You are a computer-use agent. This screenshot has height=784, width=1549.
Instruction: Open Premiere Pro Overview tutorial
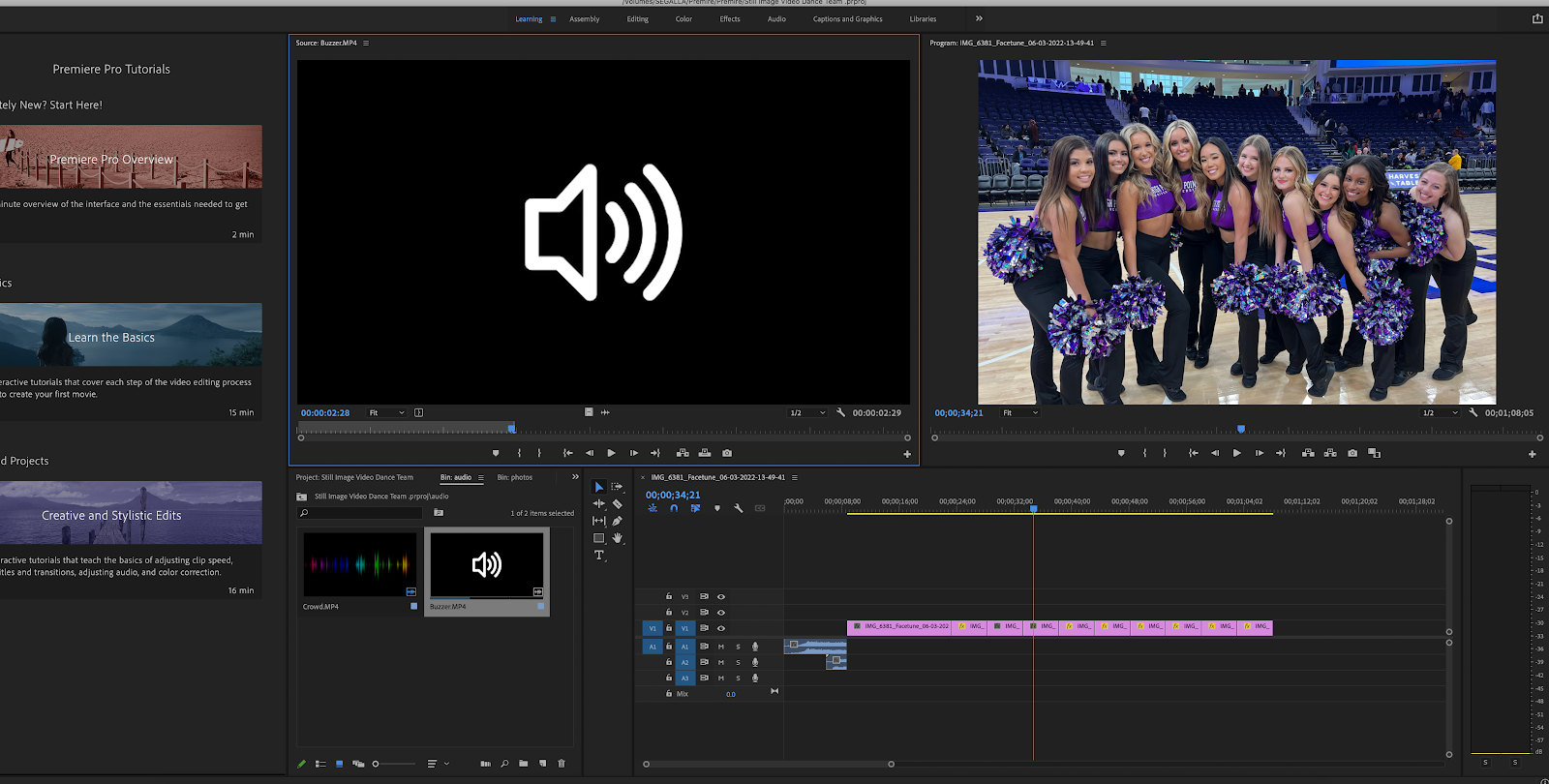[x=131, y=157]
